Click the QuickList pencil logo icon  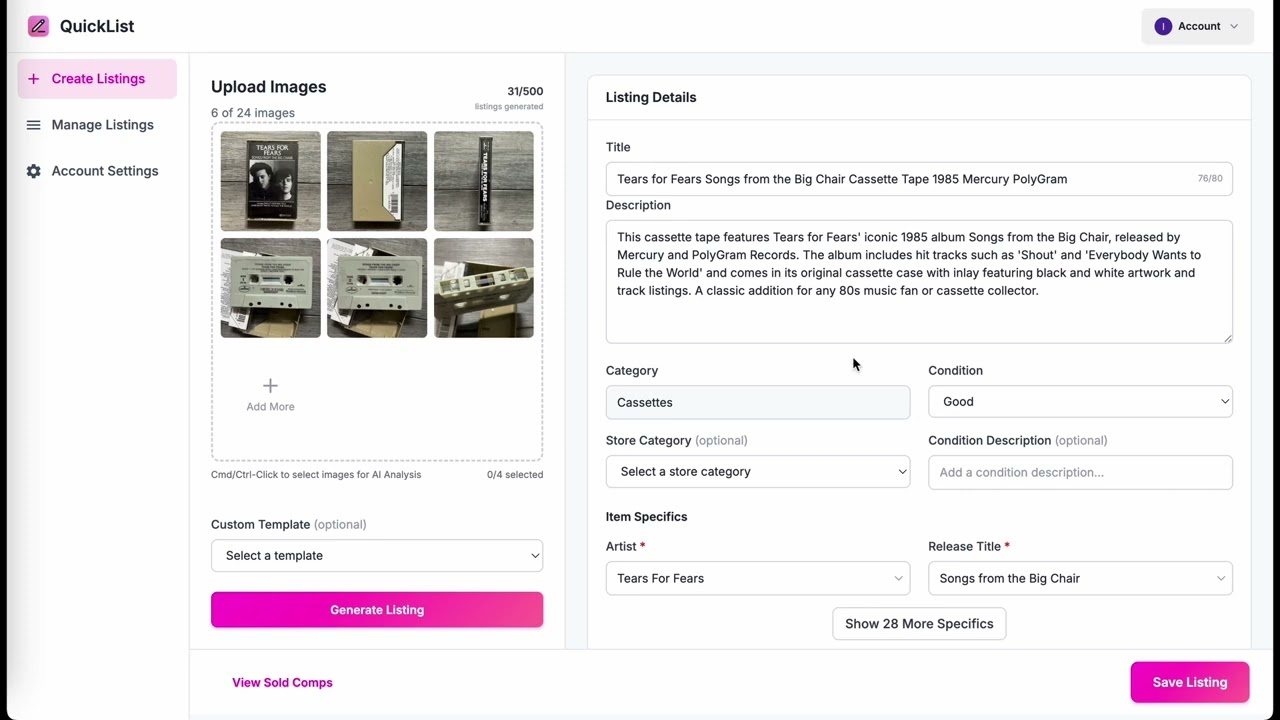click(38, 26)
